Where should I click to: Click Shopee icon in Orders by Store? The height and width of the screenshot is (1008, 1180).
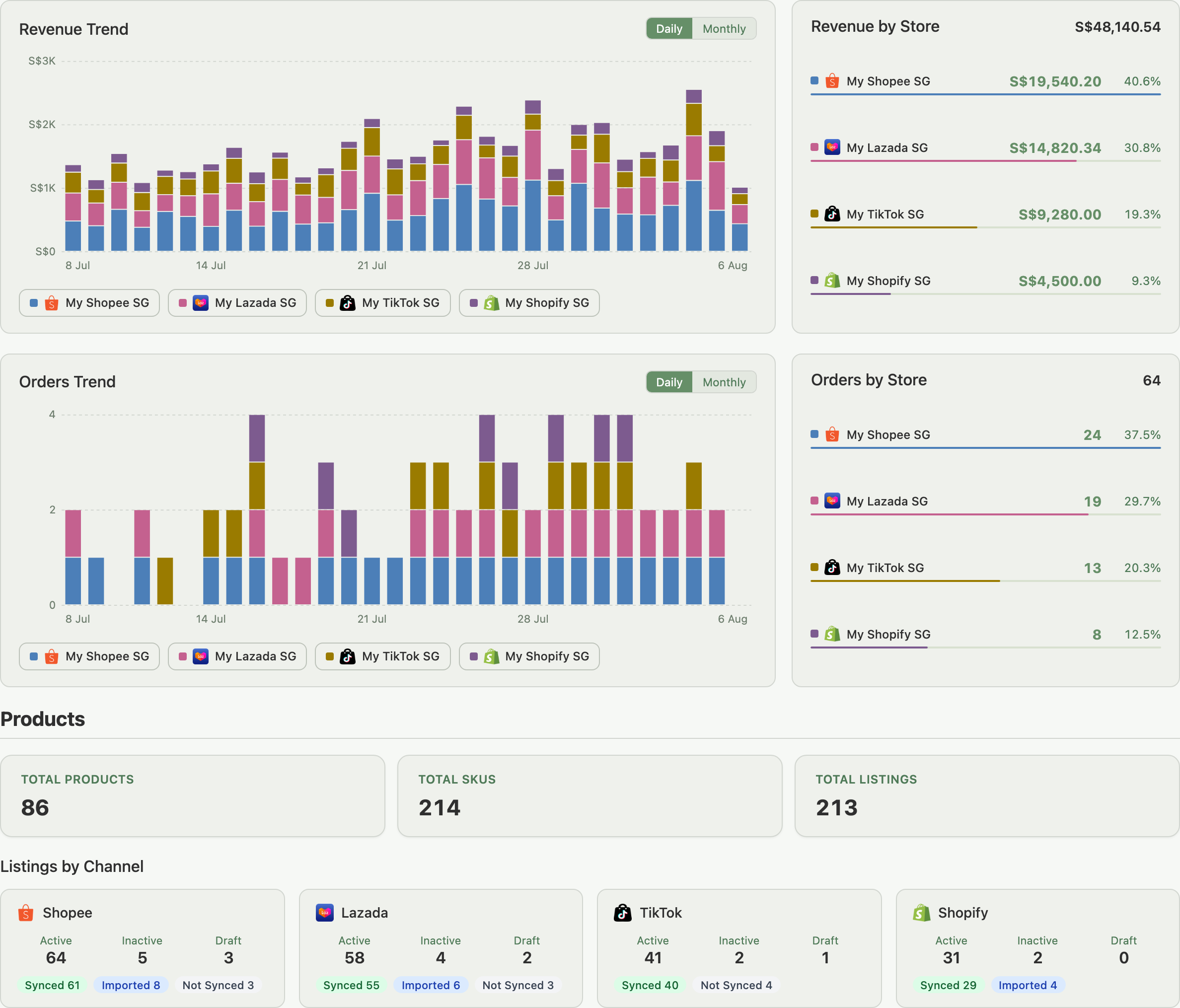pyautogui.click(x=832, y=434)
